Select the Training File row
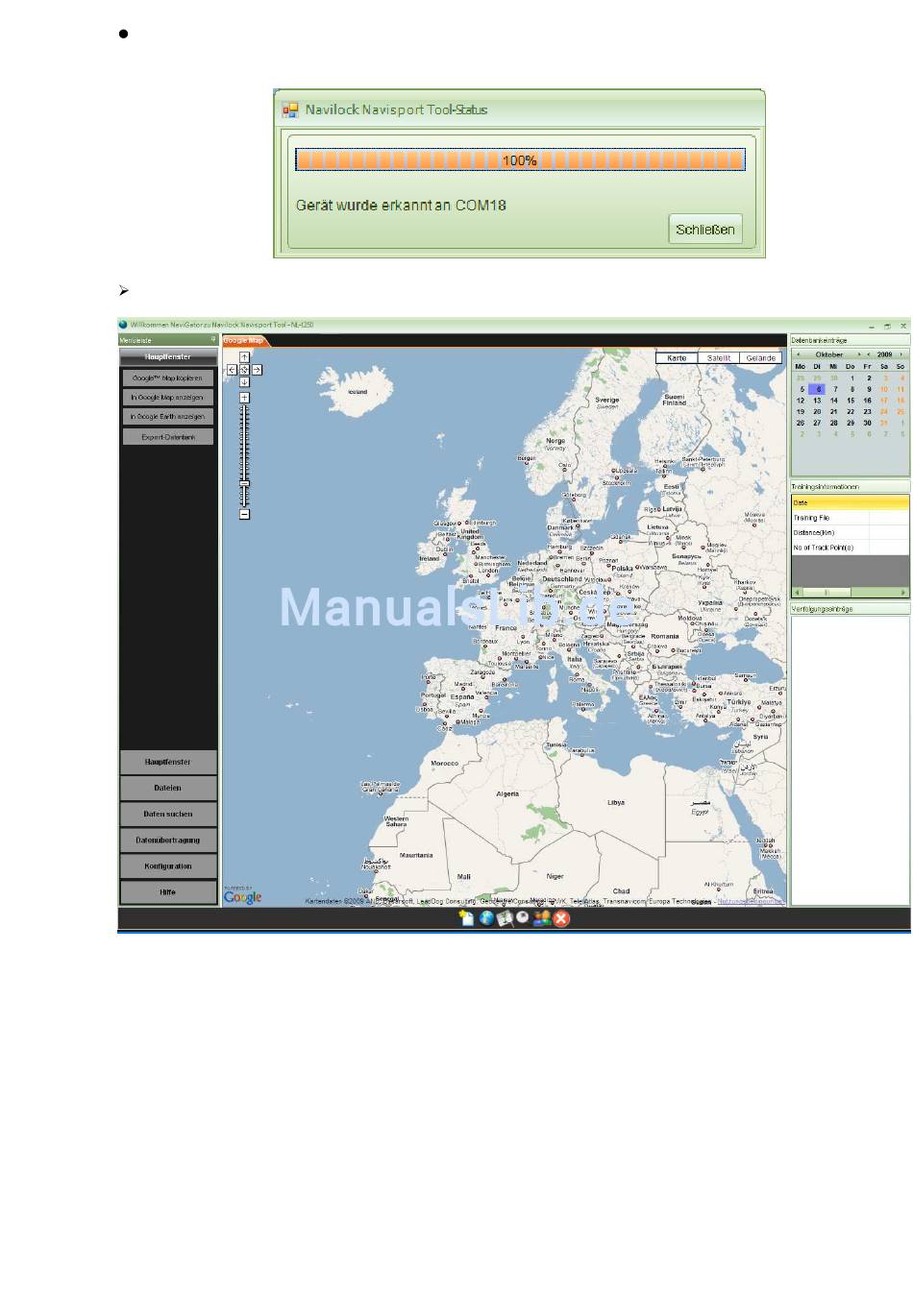 coord(851,518)
